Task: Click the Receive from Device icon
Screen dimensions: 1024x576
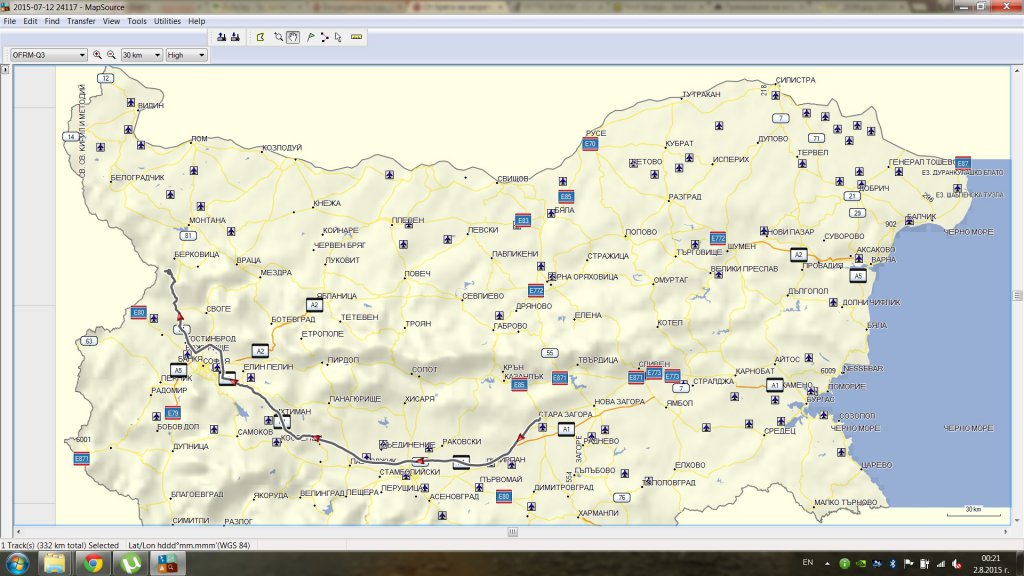Action: (235, 37)
